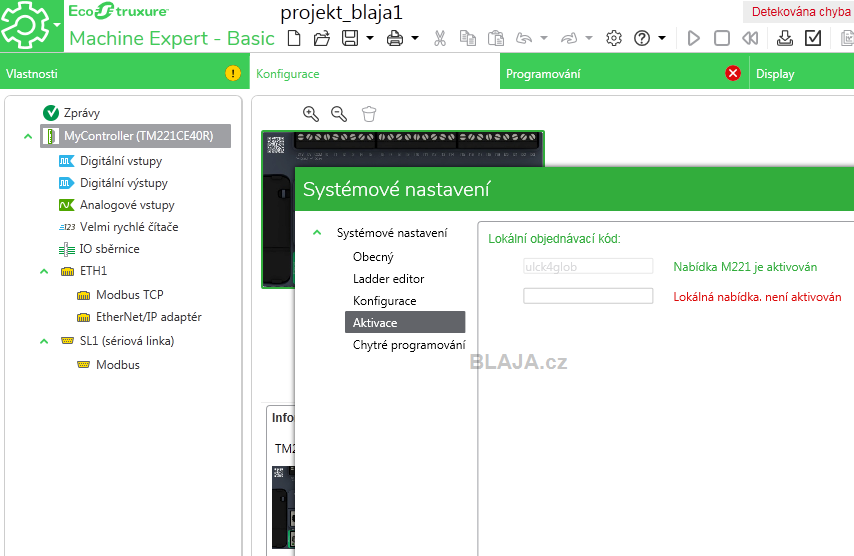Open an existing project with folder icon
This screenshot has width=854, height=556.
[322, 38]
